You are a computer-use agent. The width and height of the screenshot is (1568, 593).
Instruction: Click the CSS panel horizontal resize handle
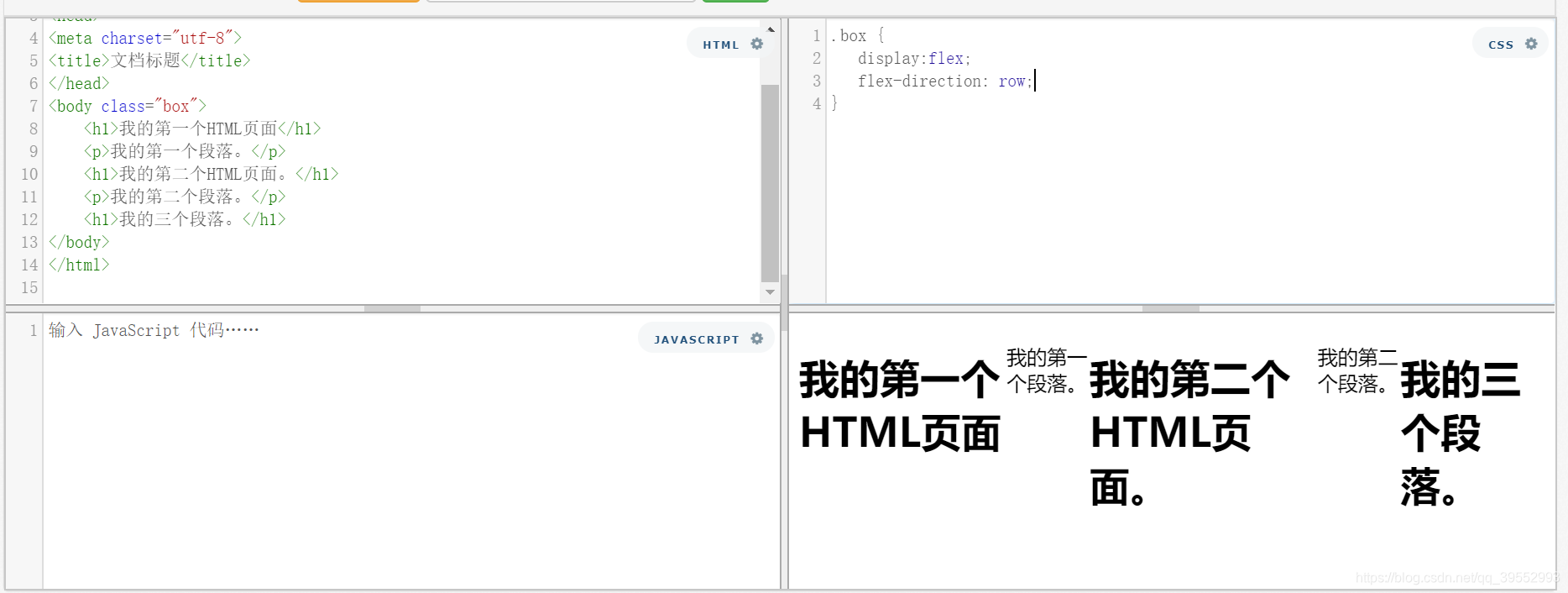click(x=1170, y=308)
